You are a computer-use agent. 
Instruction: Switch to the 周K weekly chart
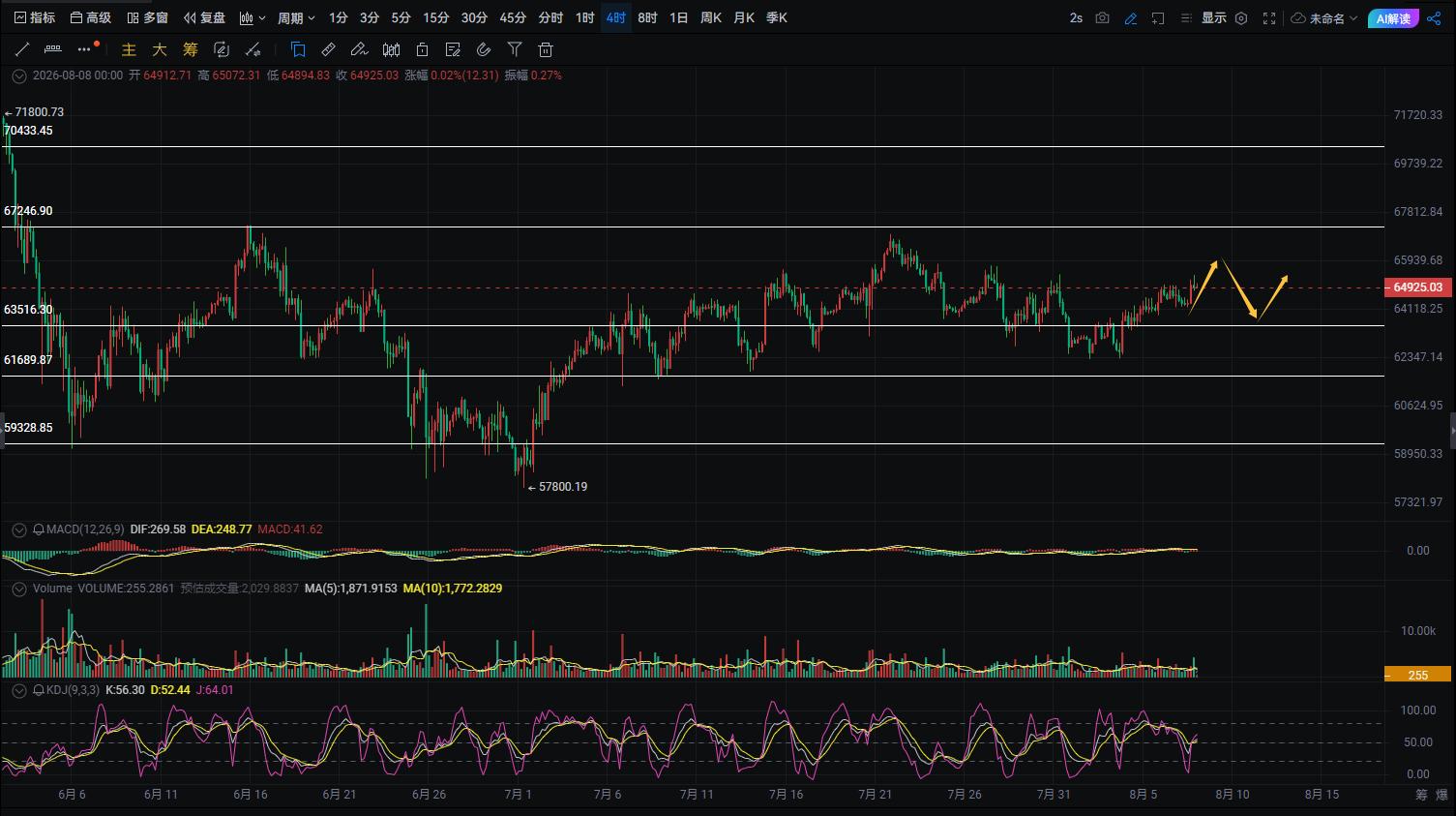point(711,17)
